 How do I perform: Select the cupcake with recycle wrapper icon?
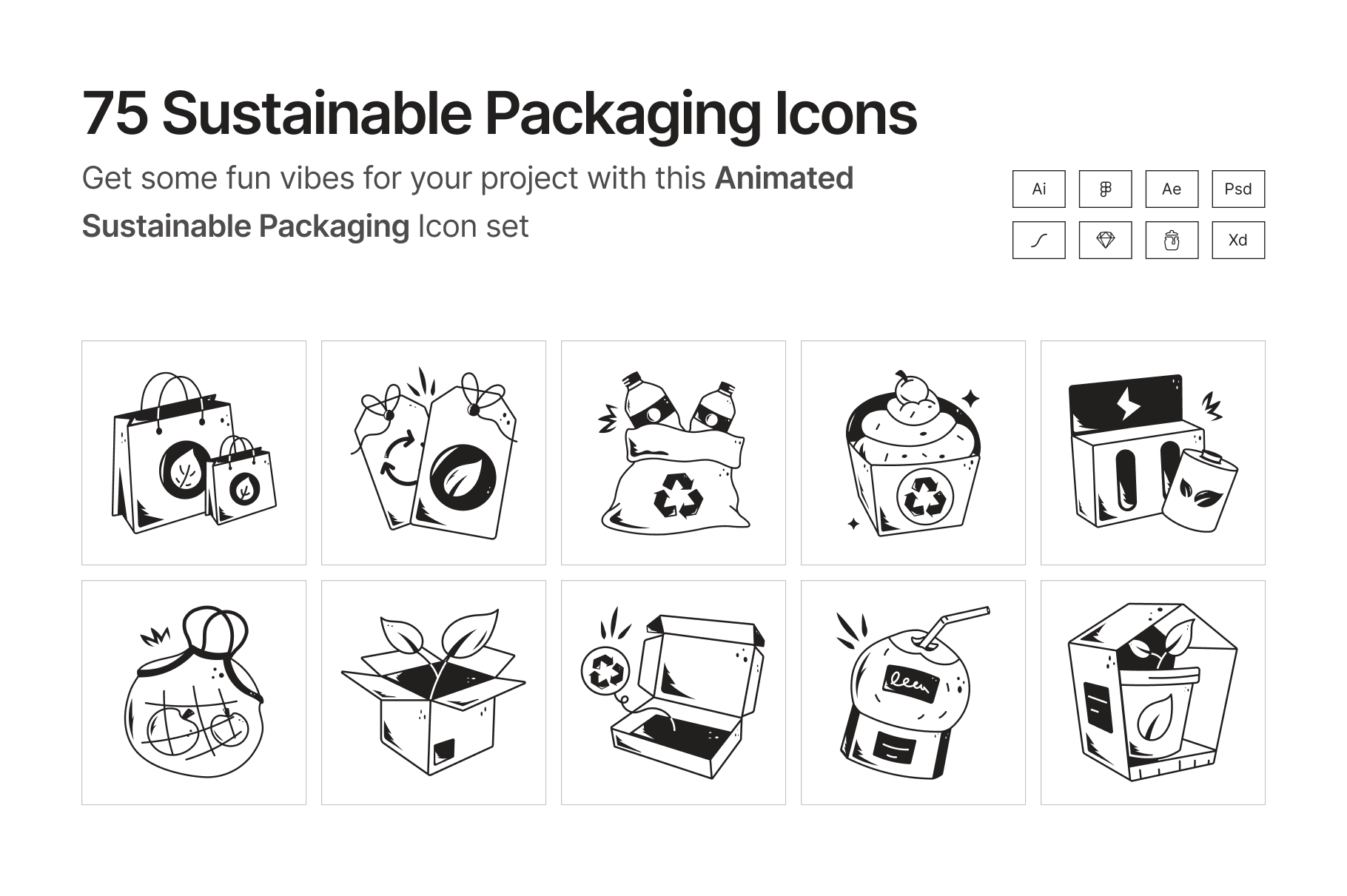913,453
